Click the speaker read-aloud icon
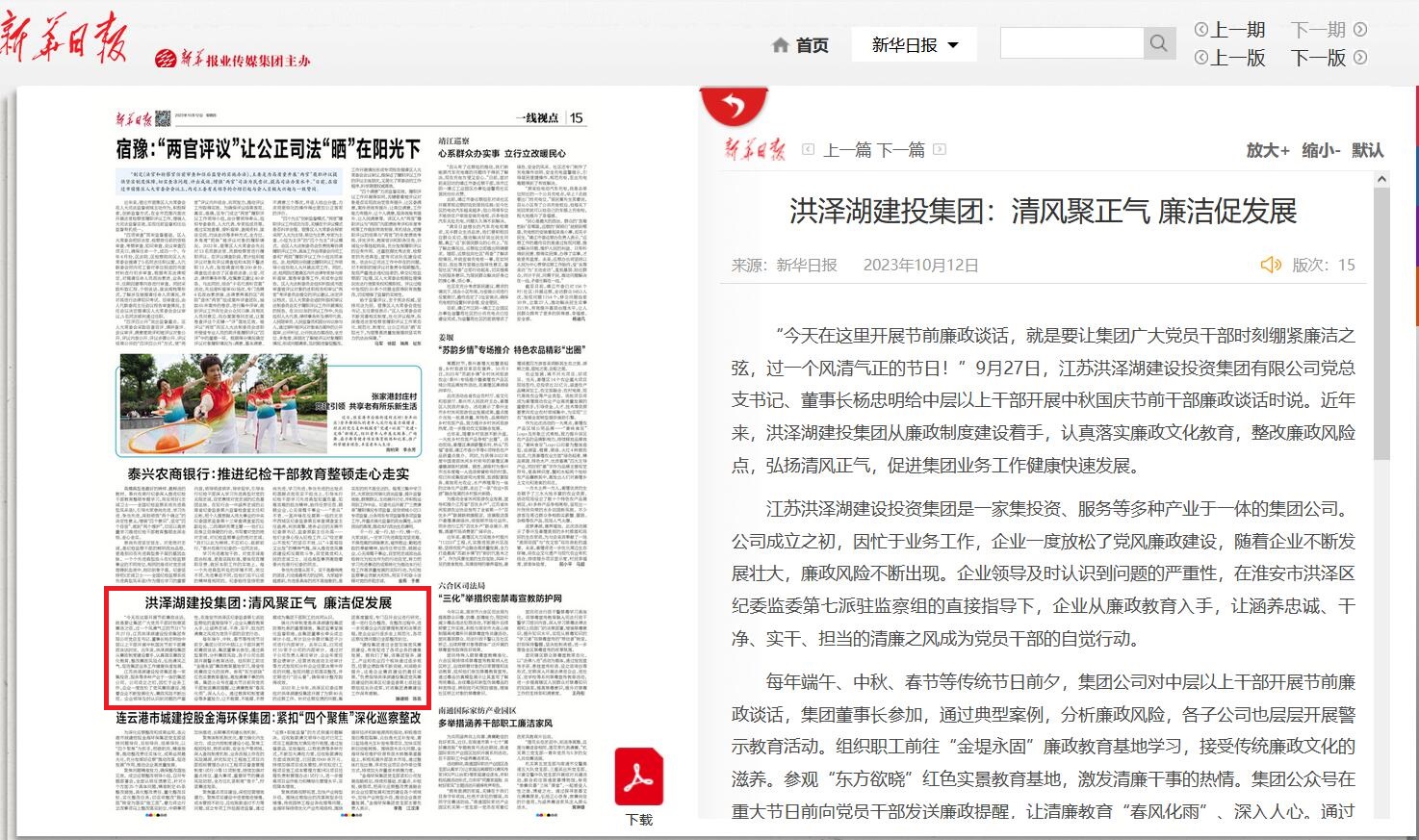 coord(1271,265)
